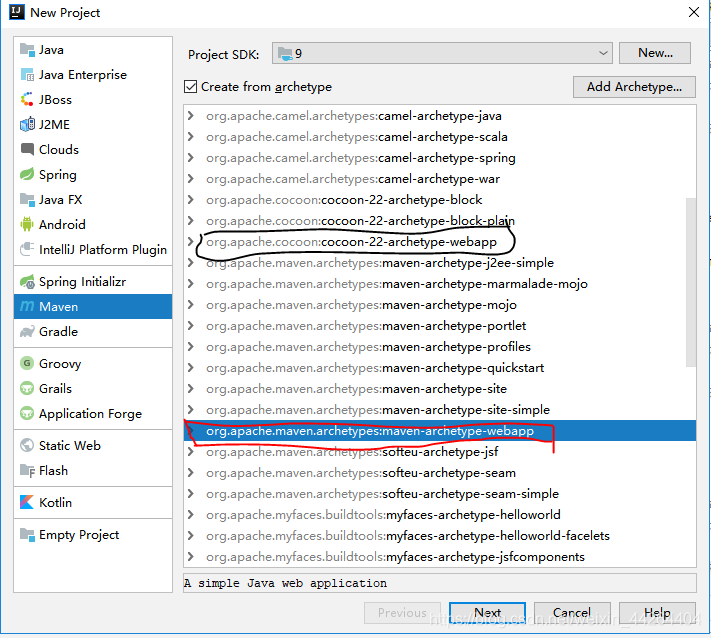Click the Clouds icon

click(x=27, y=150)
